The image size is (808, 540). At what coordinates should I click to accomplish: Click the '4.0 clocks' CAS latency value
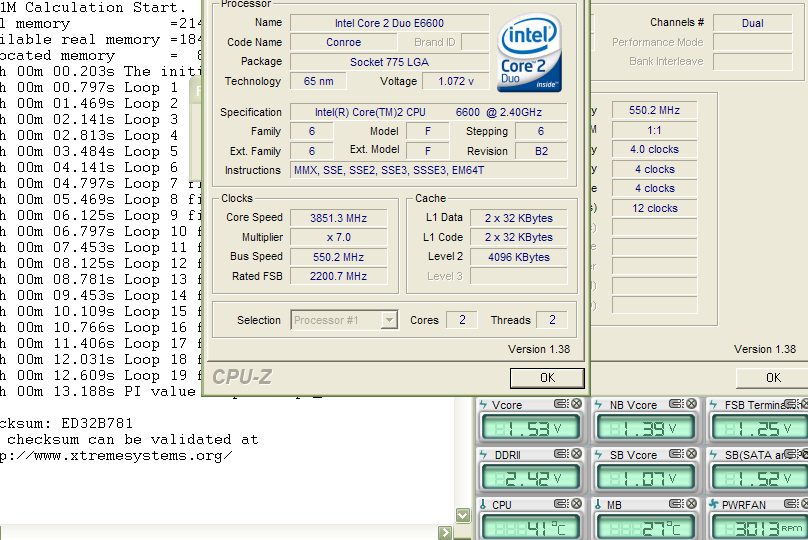pyautogui.click(x=654, y=149)
